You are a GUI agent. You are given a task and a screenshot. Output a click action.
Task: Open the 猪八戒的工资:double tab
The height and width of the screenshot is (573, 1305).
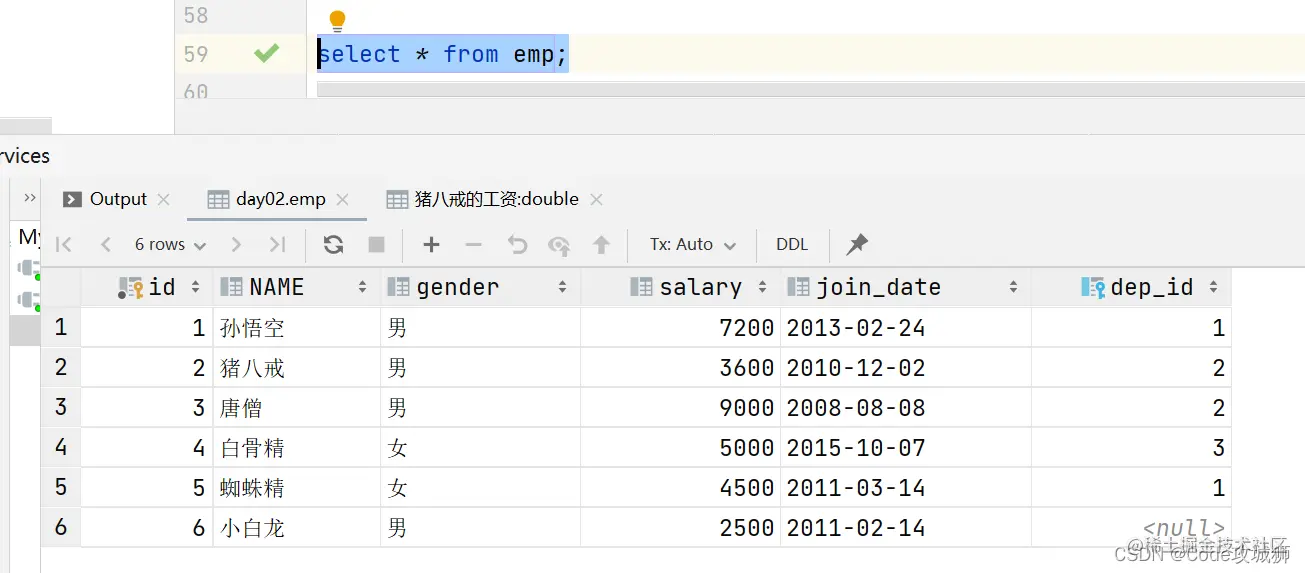(x=496, y=199)
